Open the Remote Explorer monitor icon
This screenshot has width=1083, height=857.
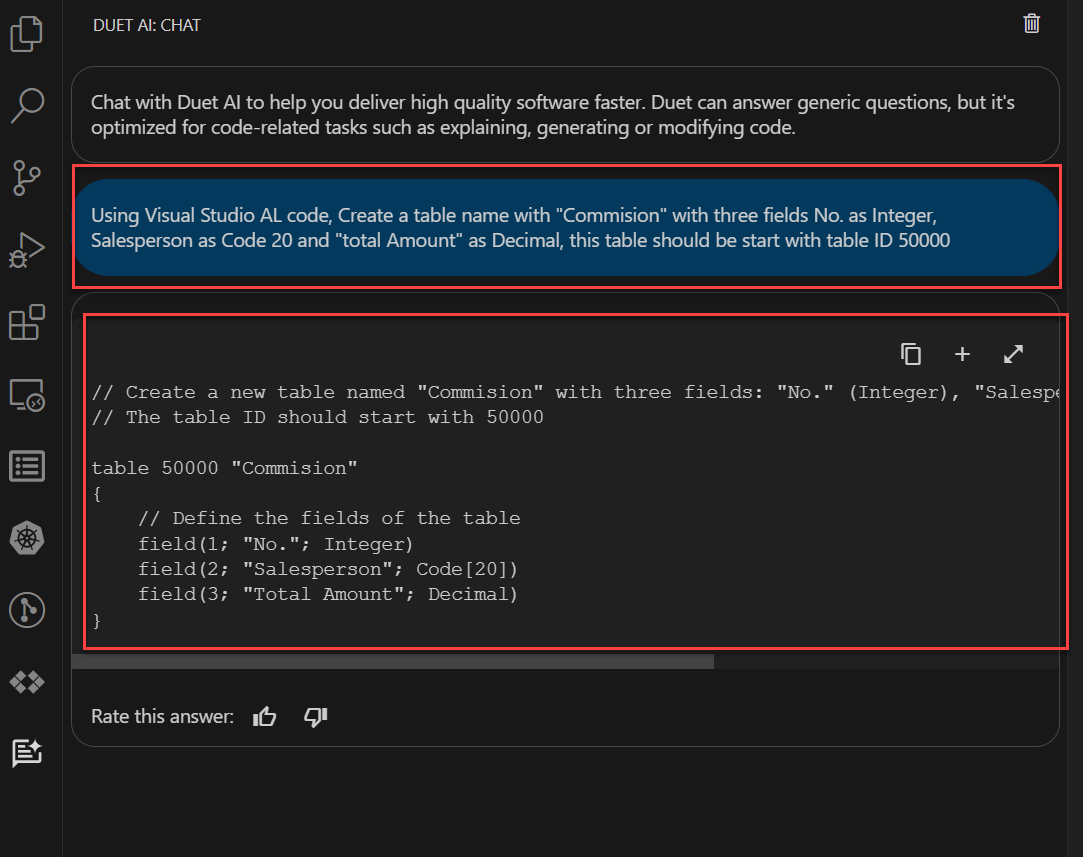[x=27, y=394]
